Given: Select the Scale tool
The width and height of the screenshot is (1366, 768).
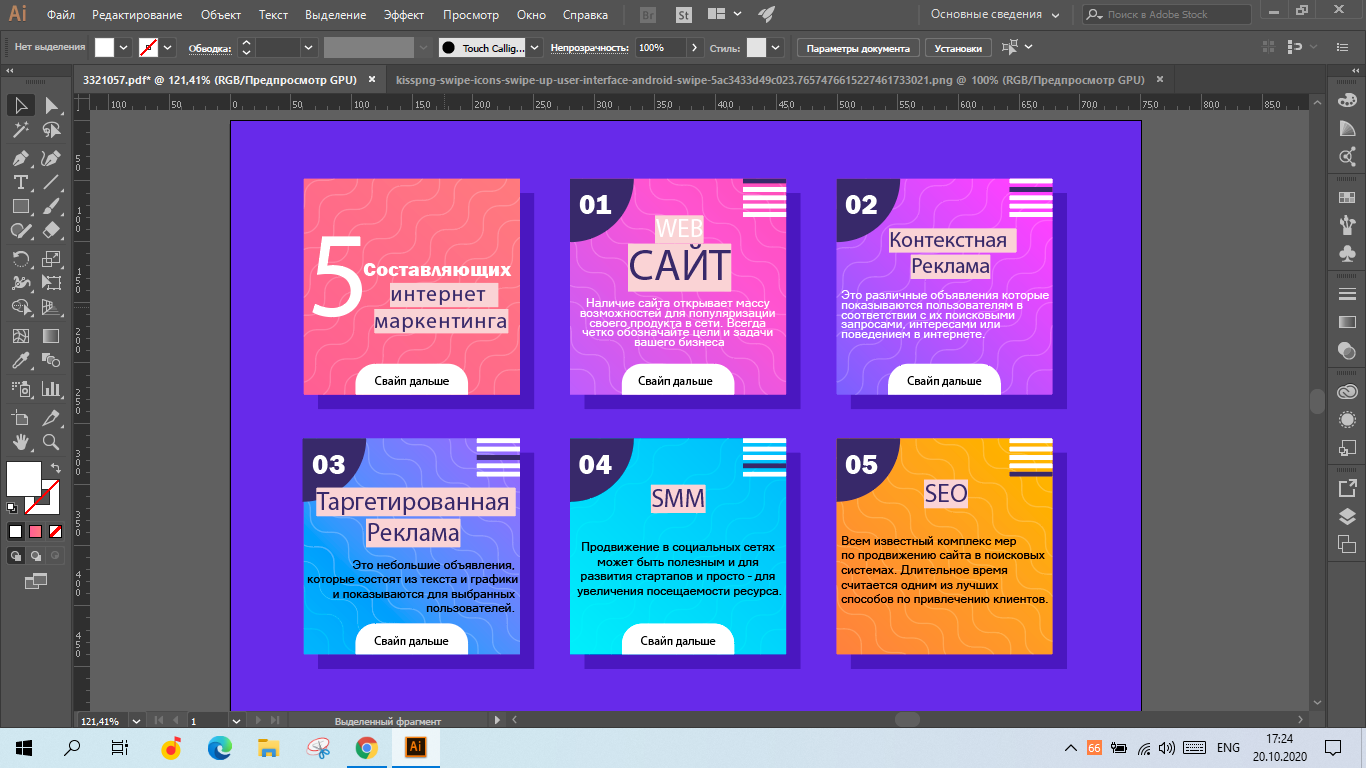Looking at the screenshot, I should pos(51,259).
